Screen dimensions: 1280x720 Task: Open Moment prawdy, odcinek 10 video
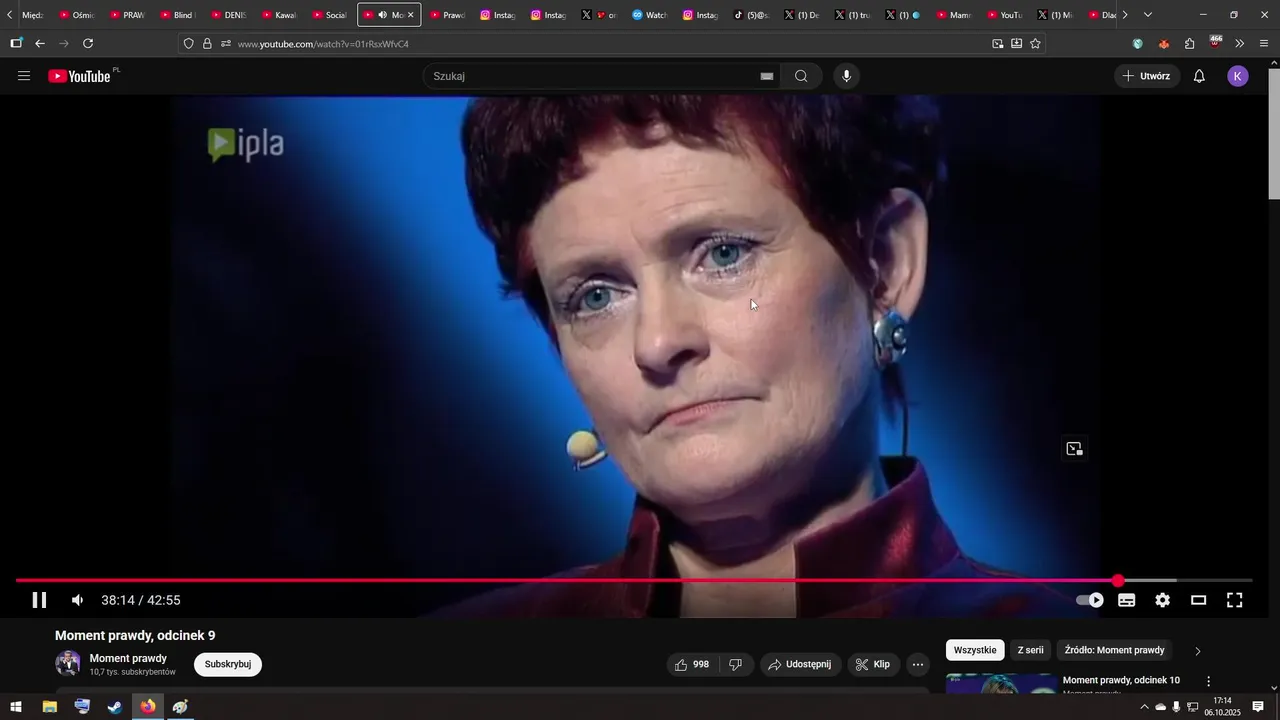pos(1121,680)
